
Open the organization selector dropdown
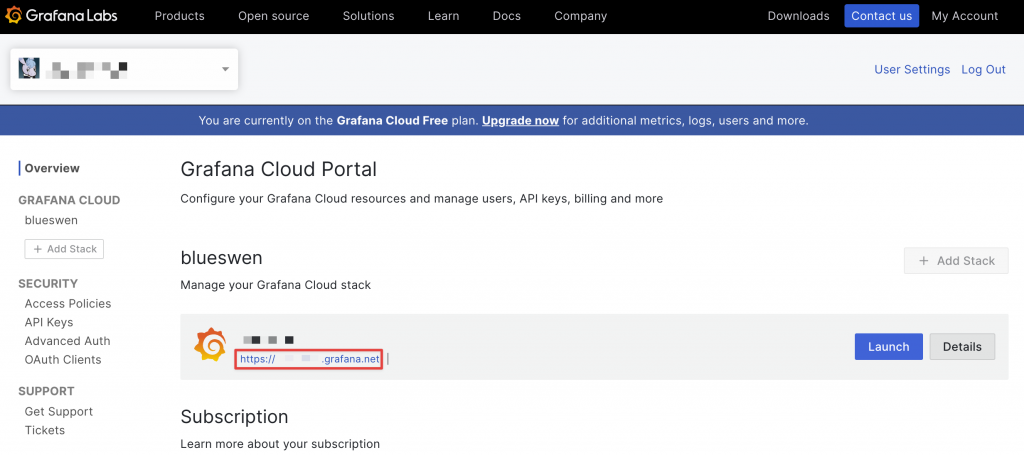pos(225,69)
